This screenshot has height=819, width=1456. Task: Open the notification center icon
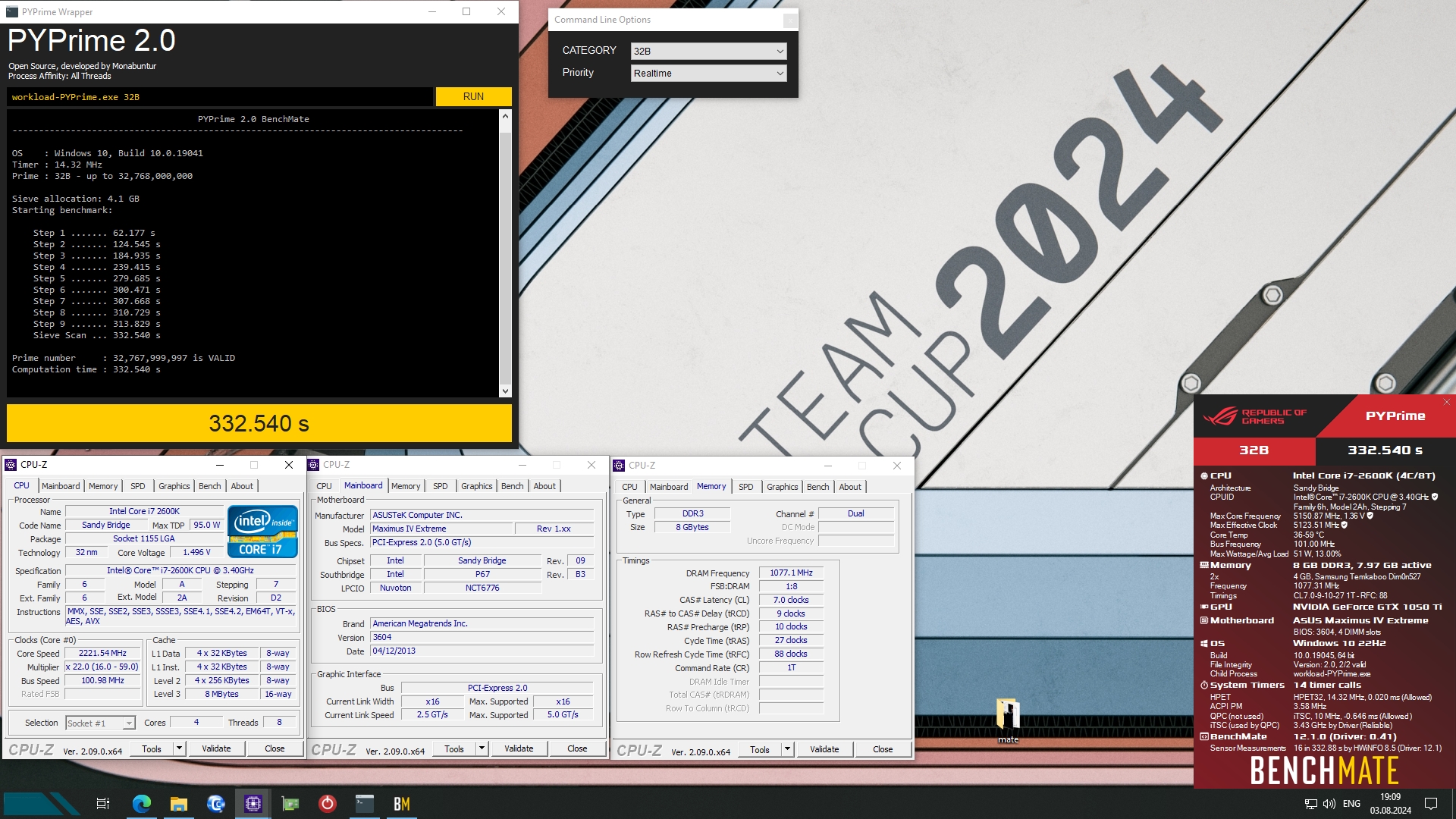[x=1431, y=804]
